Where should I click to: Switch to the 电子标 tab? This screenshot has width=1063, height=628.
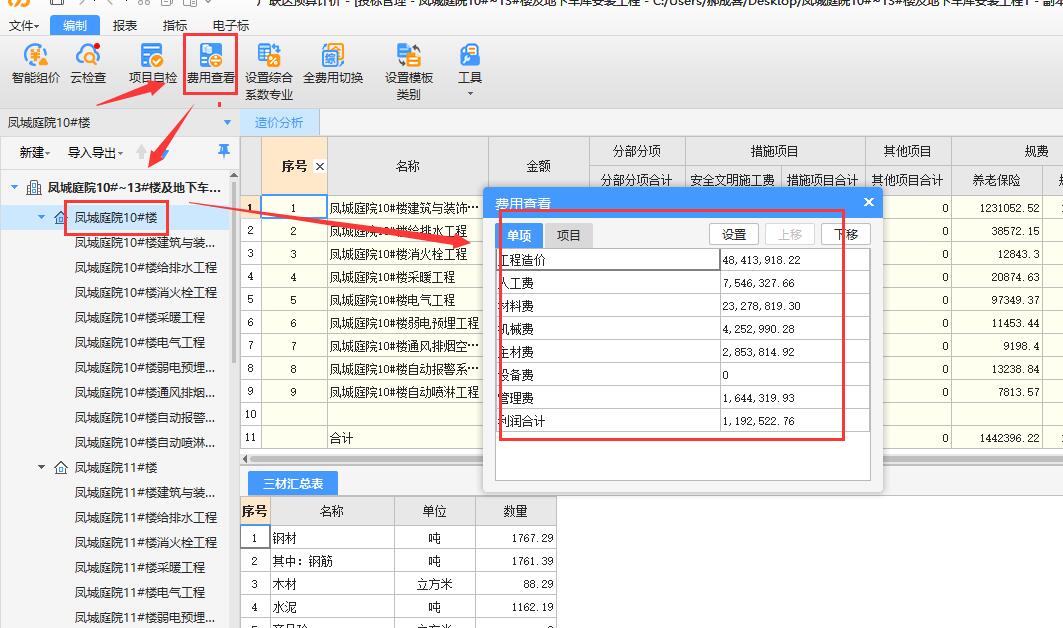[x=230, y=26]
